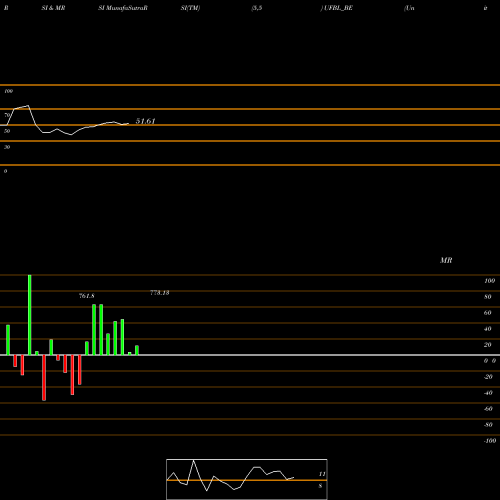
Task: Click the -100 label on the MR axis
Action: pos(490,441)
